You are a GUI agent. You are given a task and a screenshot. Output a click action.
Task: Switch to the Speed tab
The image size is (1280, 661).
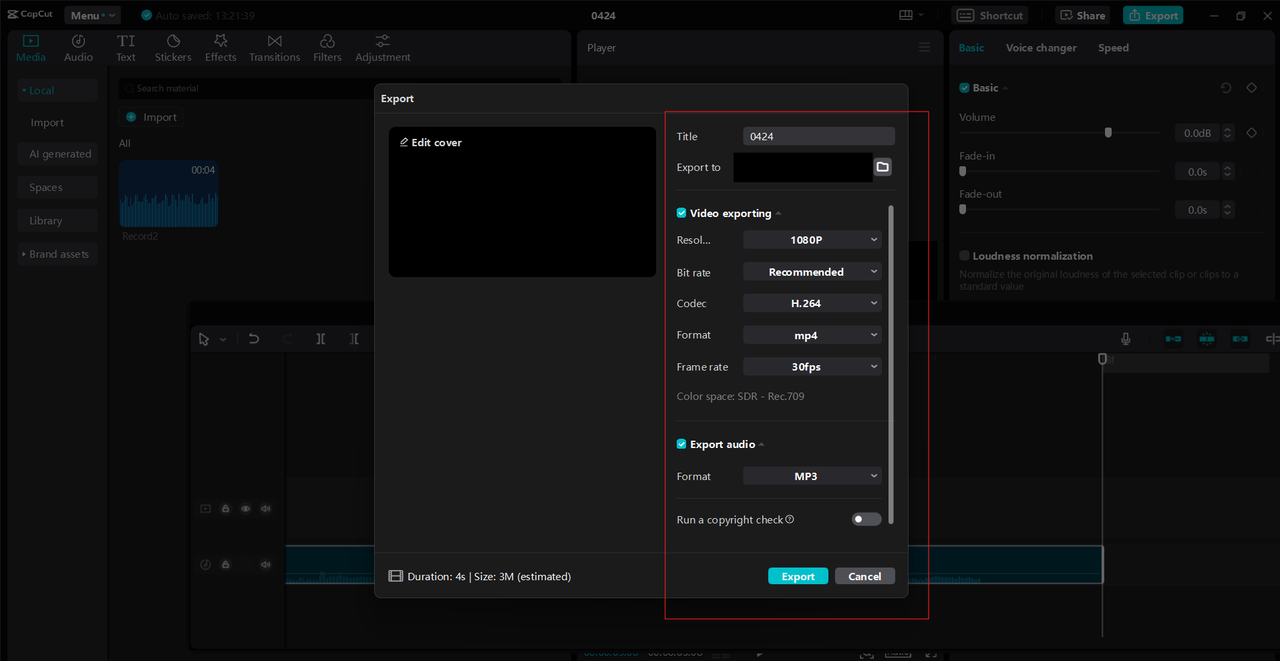1113,48
